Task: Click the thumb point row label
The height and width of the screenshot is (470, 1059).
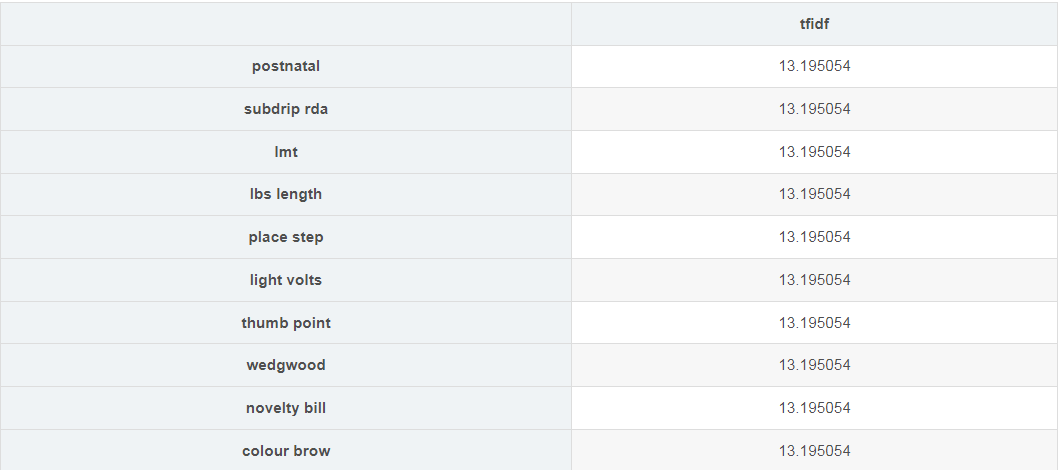Action: point(286,323)
